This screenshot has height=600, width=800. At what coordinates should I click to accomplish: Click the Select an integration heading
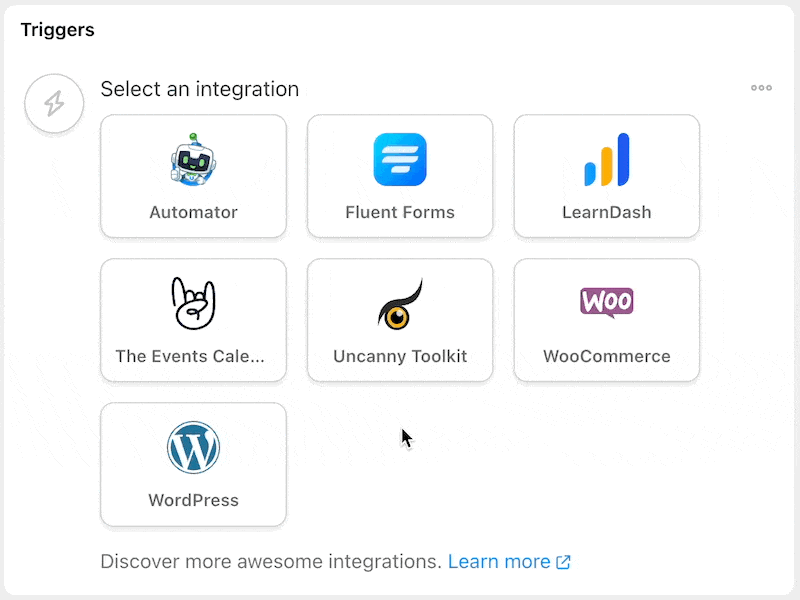(x=199, y=89)
